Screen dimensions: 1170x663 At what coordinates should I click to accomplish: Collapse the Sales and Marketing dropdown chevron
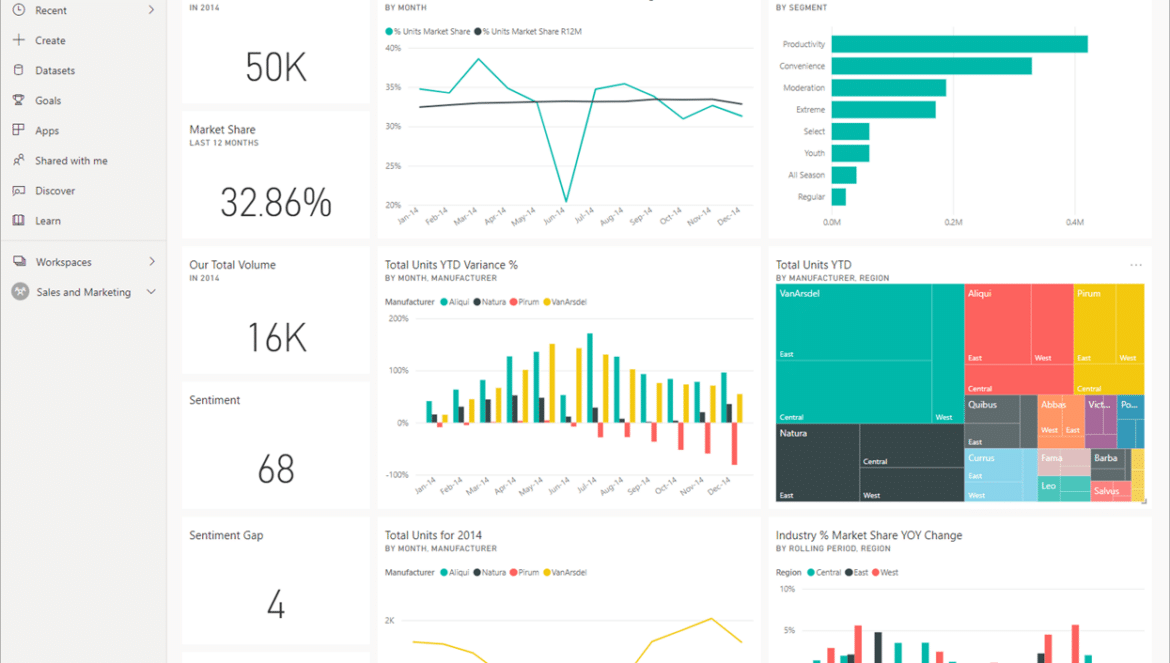tap(152, 292)
